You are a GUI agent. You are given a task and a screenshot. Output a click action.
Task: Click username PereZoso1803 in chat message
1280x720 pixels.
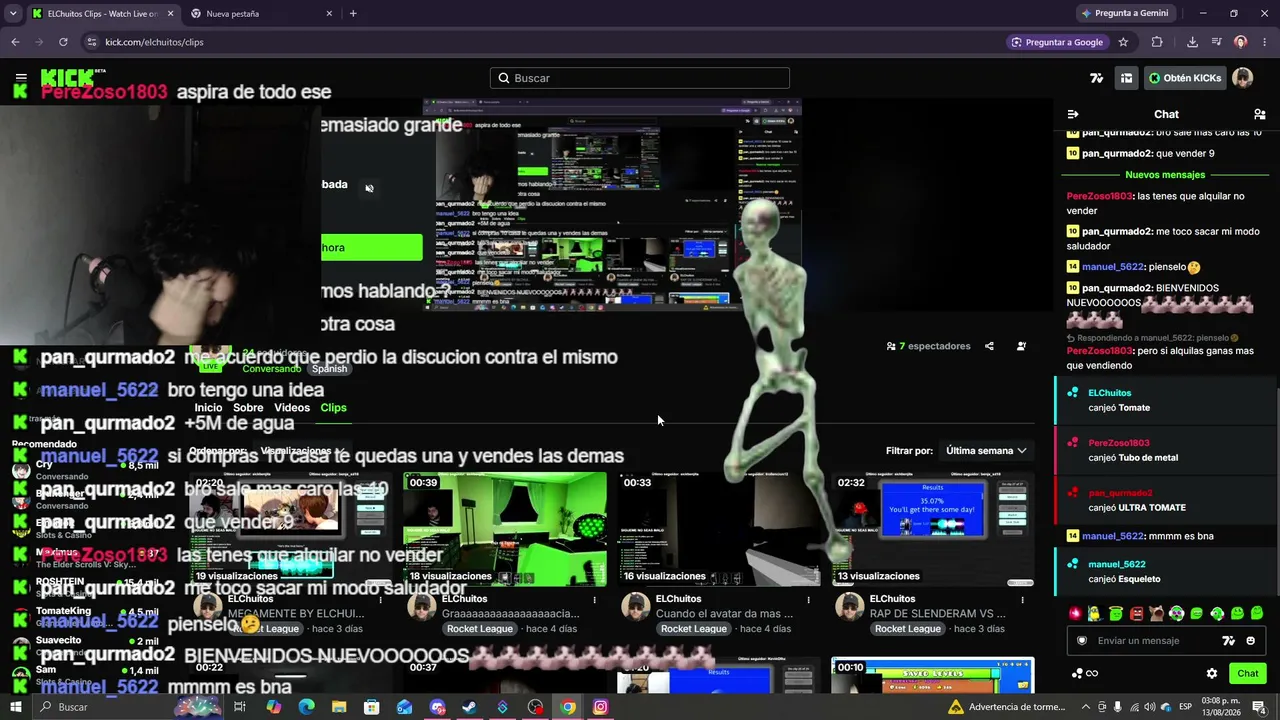(x=1099, y=196)
